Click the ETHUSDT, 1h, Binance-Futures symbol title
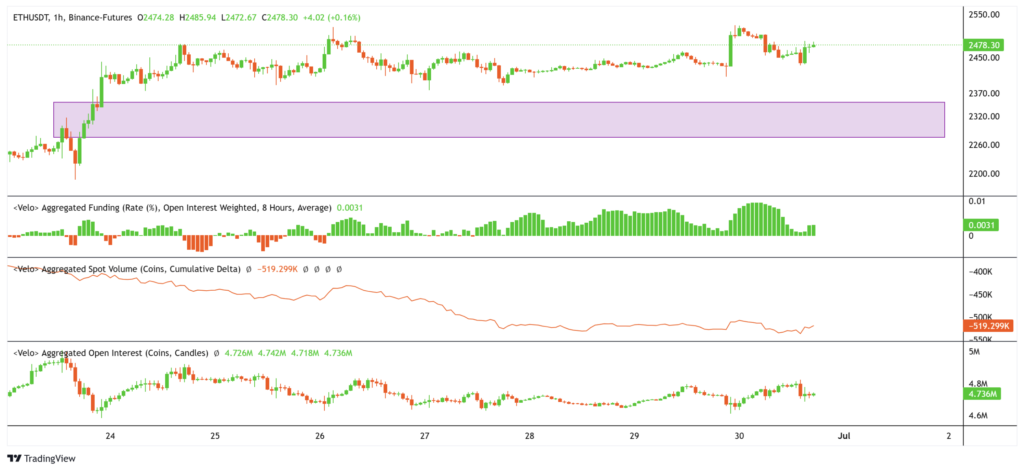1024x471 pixels. [72, 18]
